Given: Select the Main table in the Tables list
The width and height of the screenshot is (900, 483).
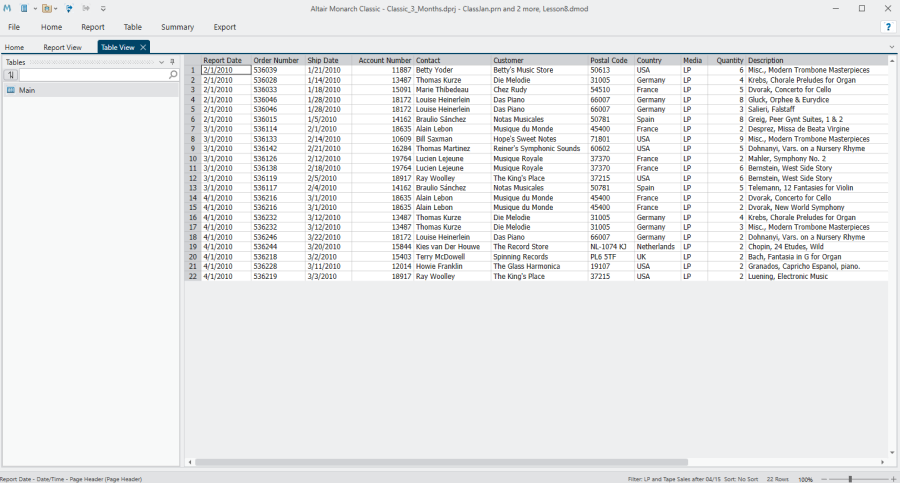Looking at the screenshot, I should click(x=91, y=90).
